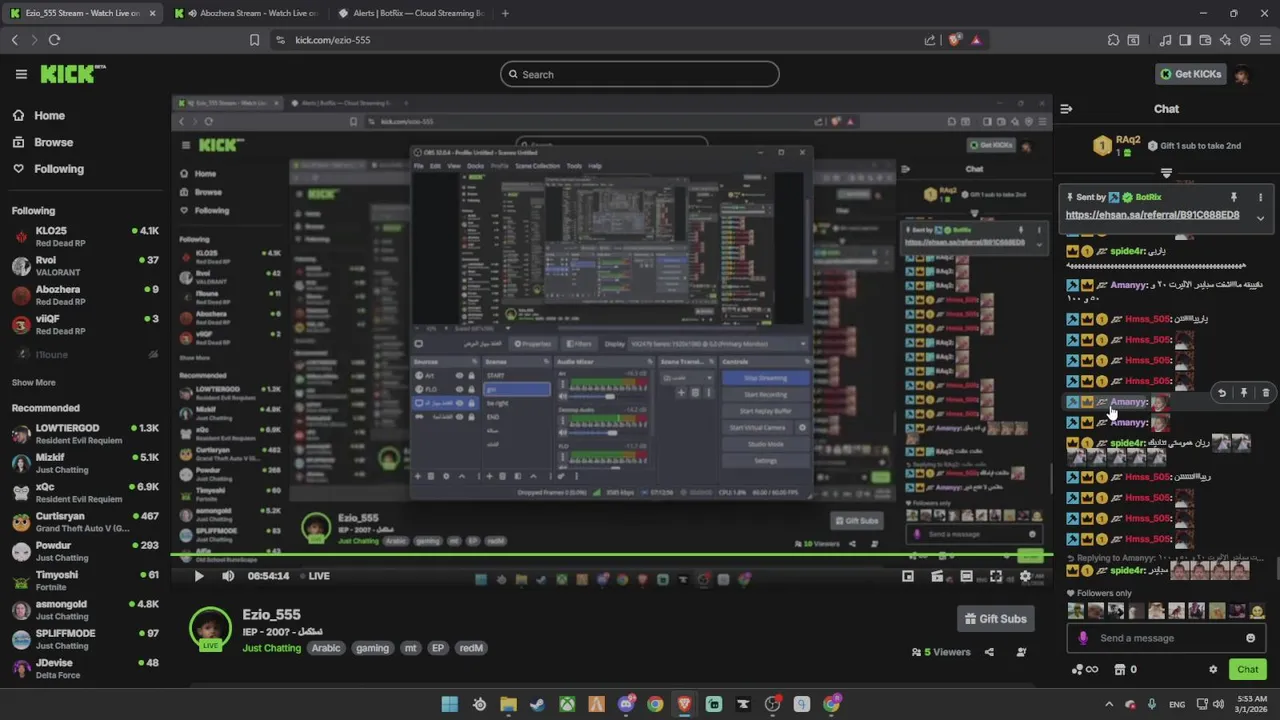This screenshot has height=720, width=1280.
Task: Click the 5 Viewers count
Action: coord(941,652)
